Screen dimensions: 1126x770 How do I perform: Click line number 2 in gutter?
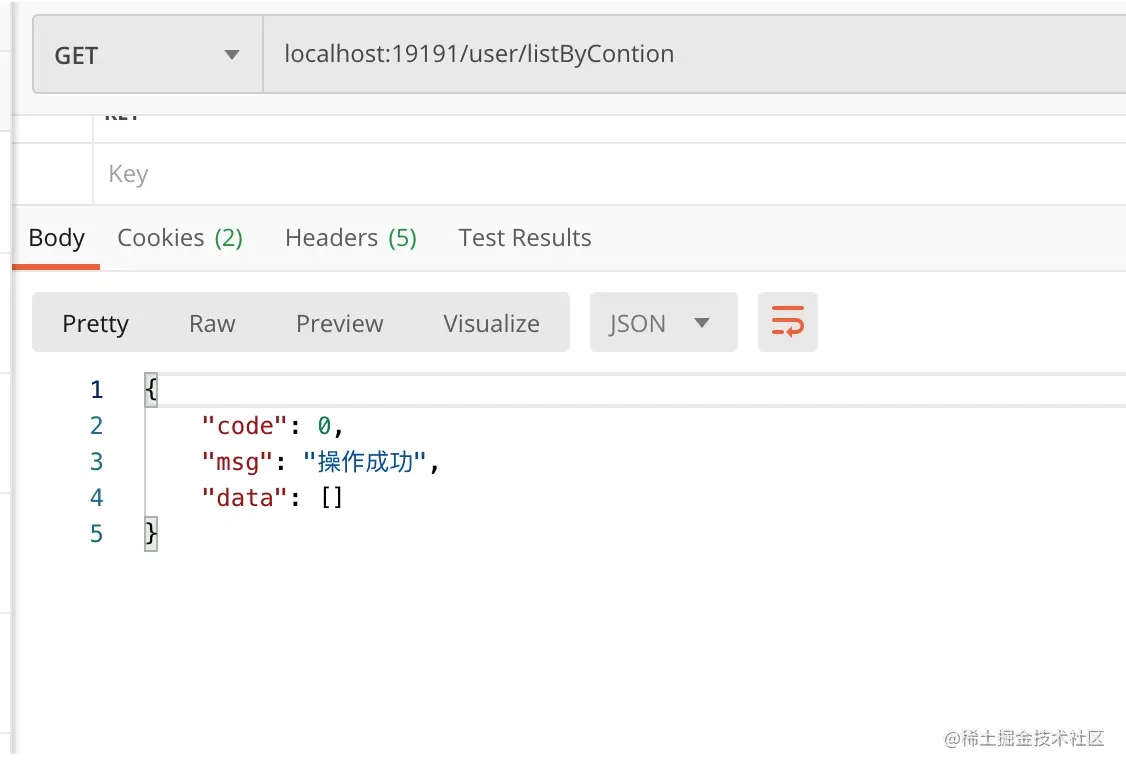pos(96,426)
